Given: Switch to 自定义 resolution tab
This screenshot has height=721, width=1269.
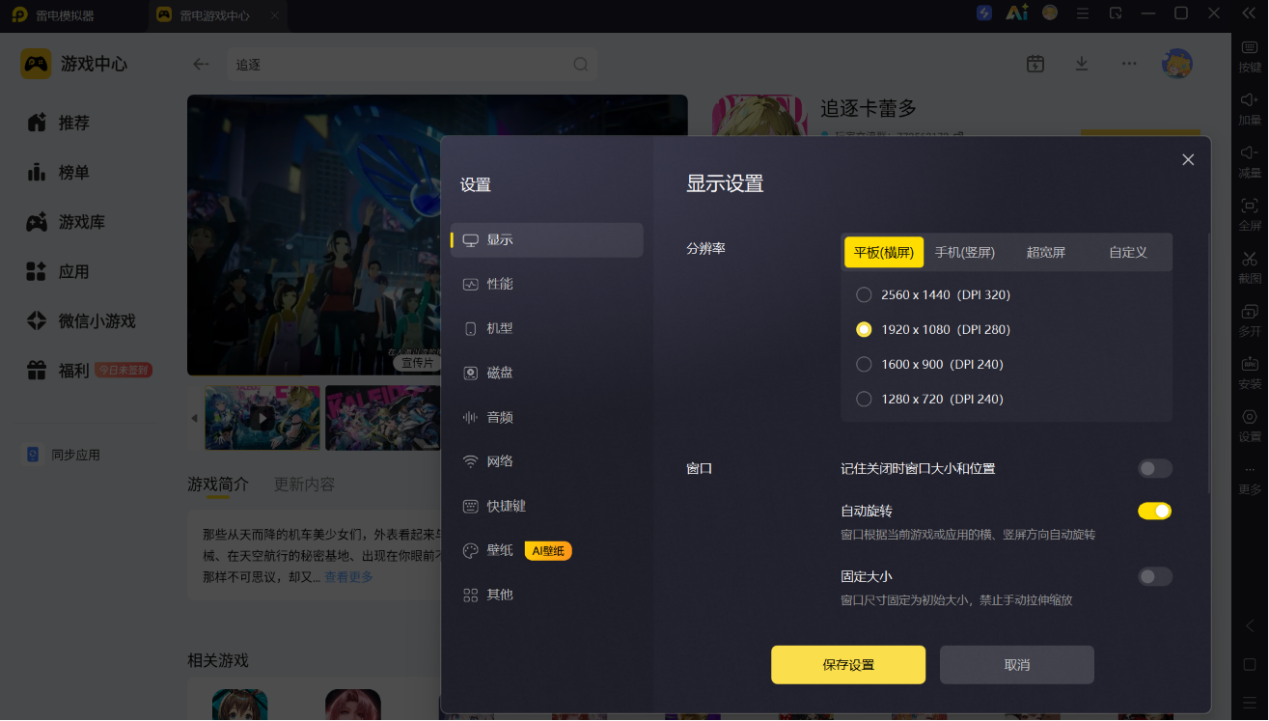Looking at the screenshot, I should (x=1128, y=252).
